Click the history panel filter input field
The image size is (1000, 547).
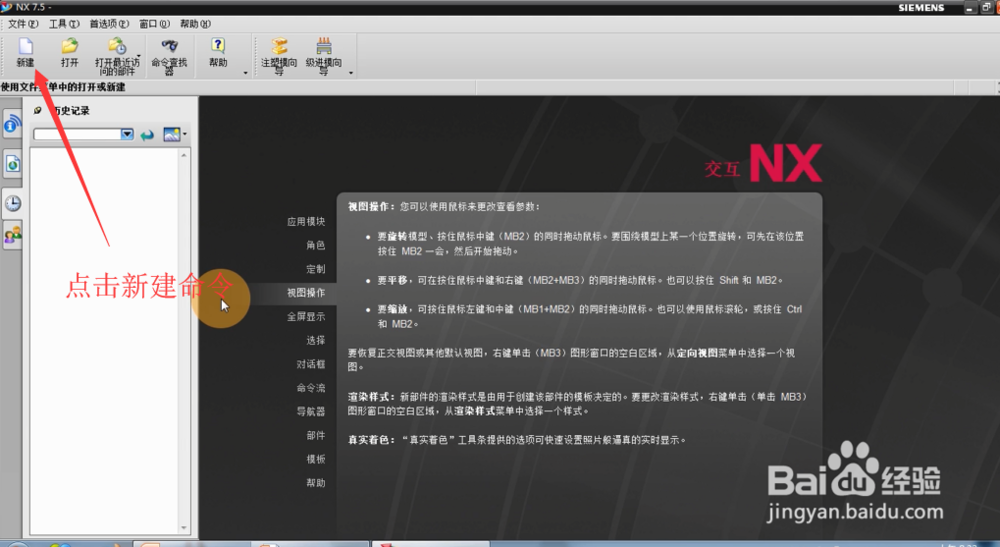point(77,134)
